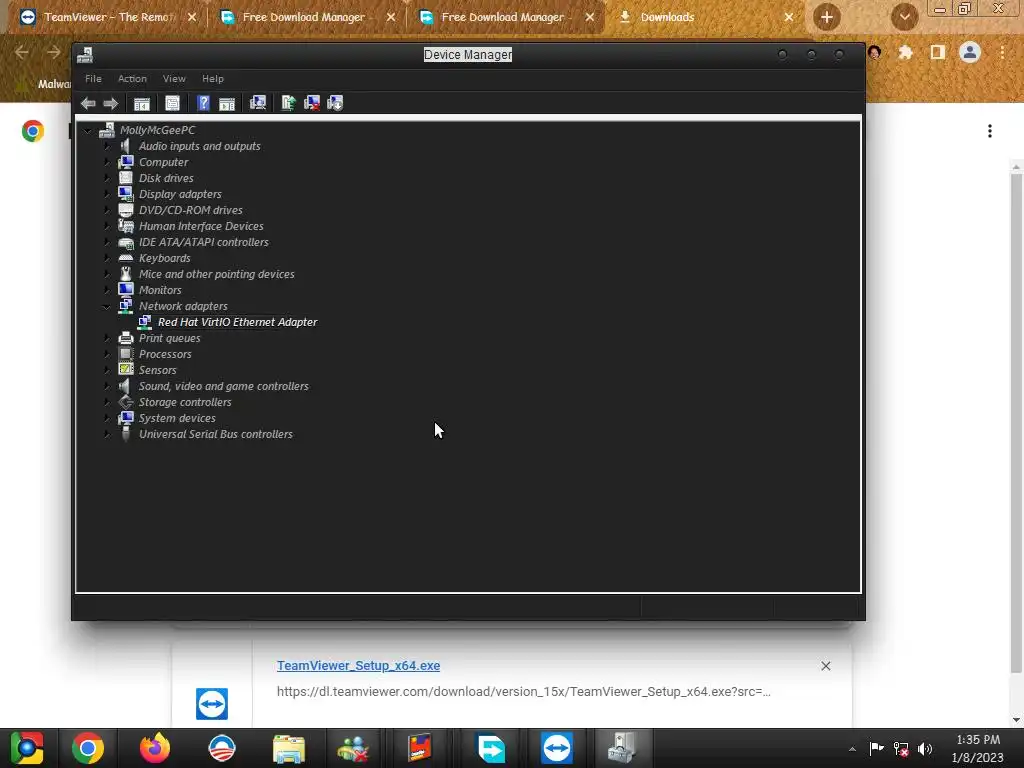This screenshot has height=768, width=1024.
Task: Toggle Show/Hide Action Pane toolbar icon
Action: point(227,103)
